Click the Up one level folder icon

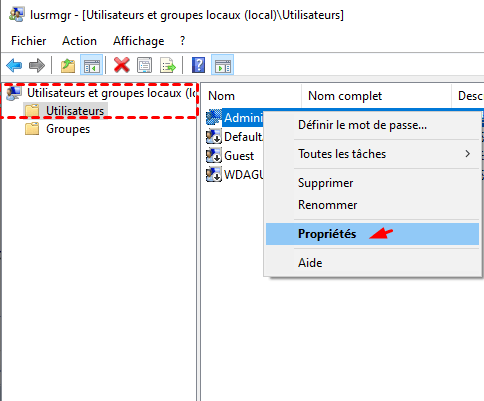pos(68,65)
